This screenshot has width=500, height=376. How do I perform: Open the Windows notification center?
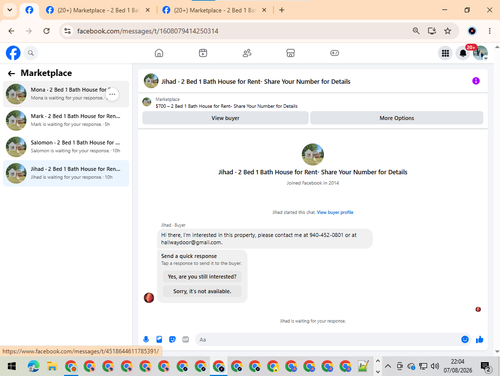[486, 366]
